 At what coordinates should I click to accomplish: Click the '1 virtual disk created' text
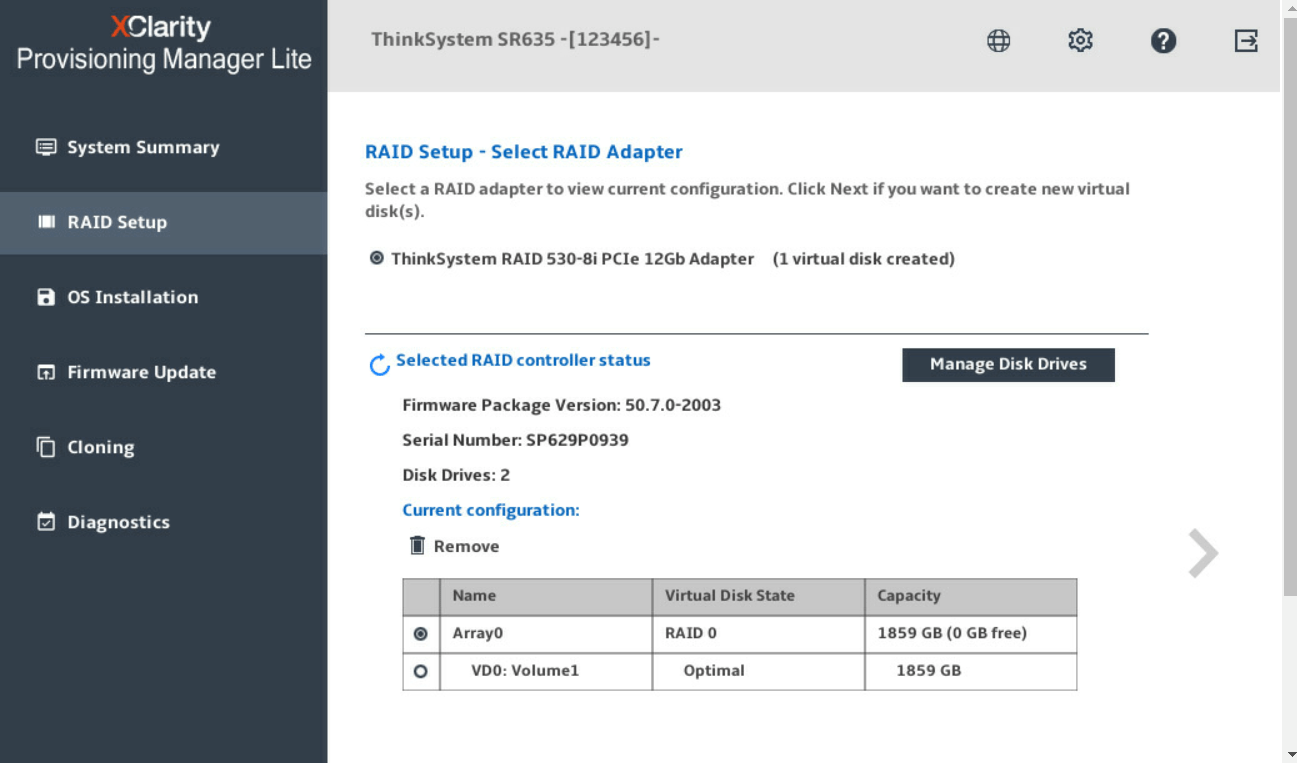coord(864,259)
